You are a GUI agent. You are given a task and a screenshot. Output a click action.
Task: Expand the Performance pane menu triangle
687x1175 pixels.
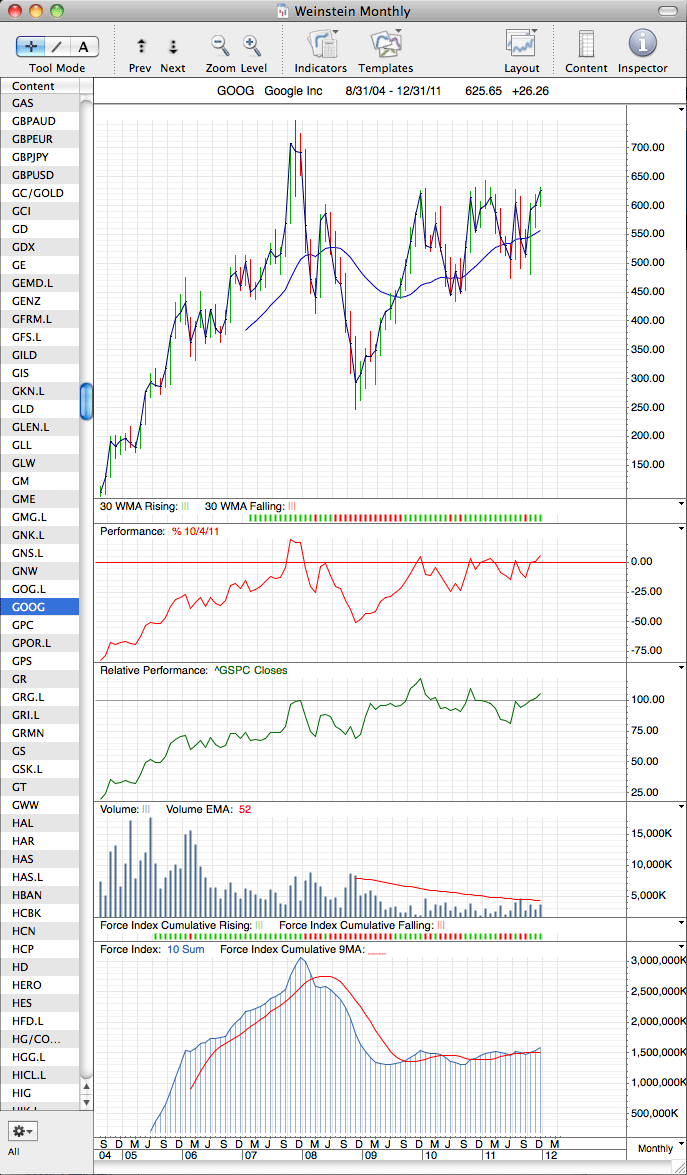pyautogui.click(x=681, y=528)
